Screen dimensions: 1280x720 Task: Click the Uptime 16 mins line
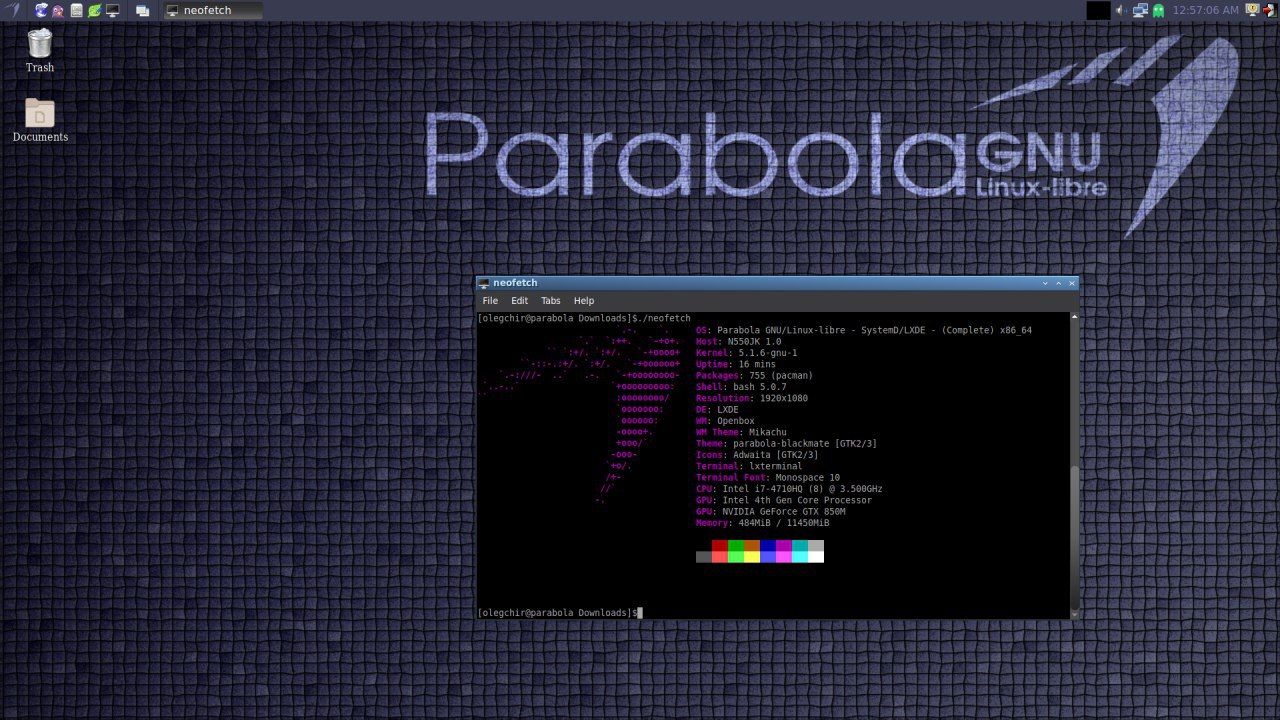pyautogui.click(x=736, y=364)
